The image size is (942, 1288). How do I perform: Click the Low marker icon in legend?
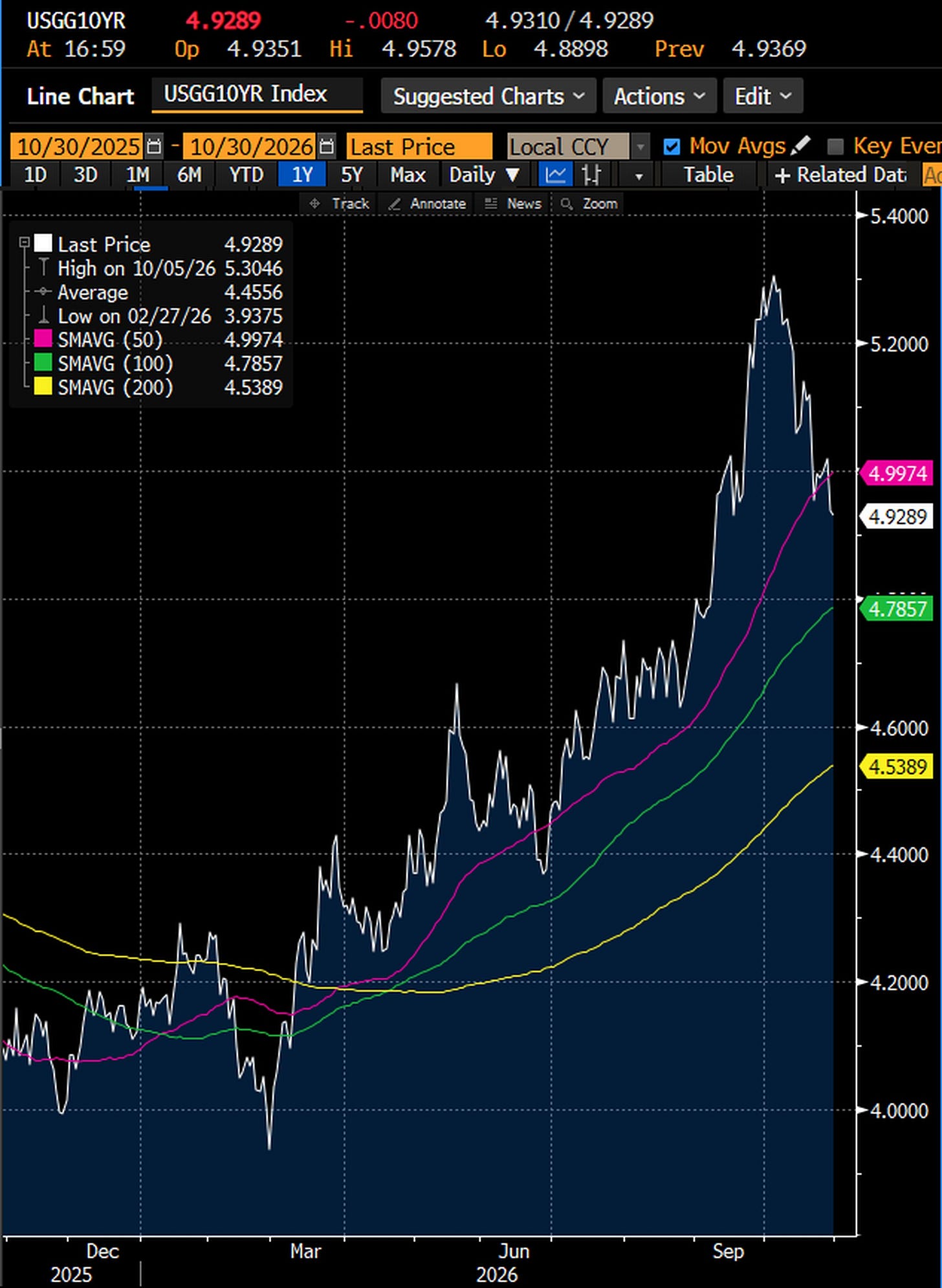pos(43,316)
